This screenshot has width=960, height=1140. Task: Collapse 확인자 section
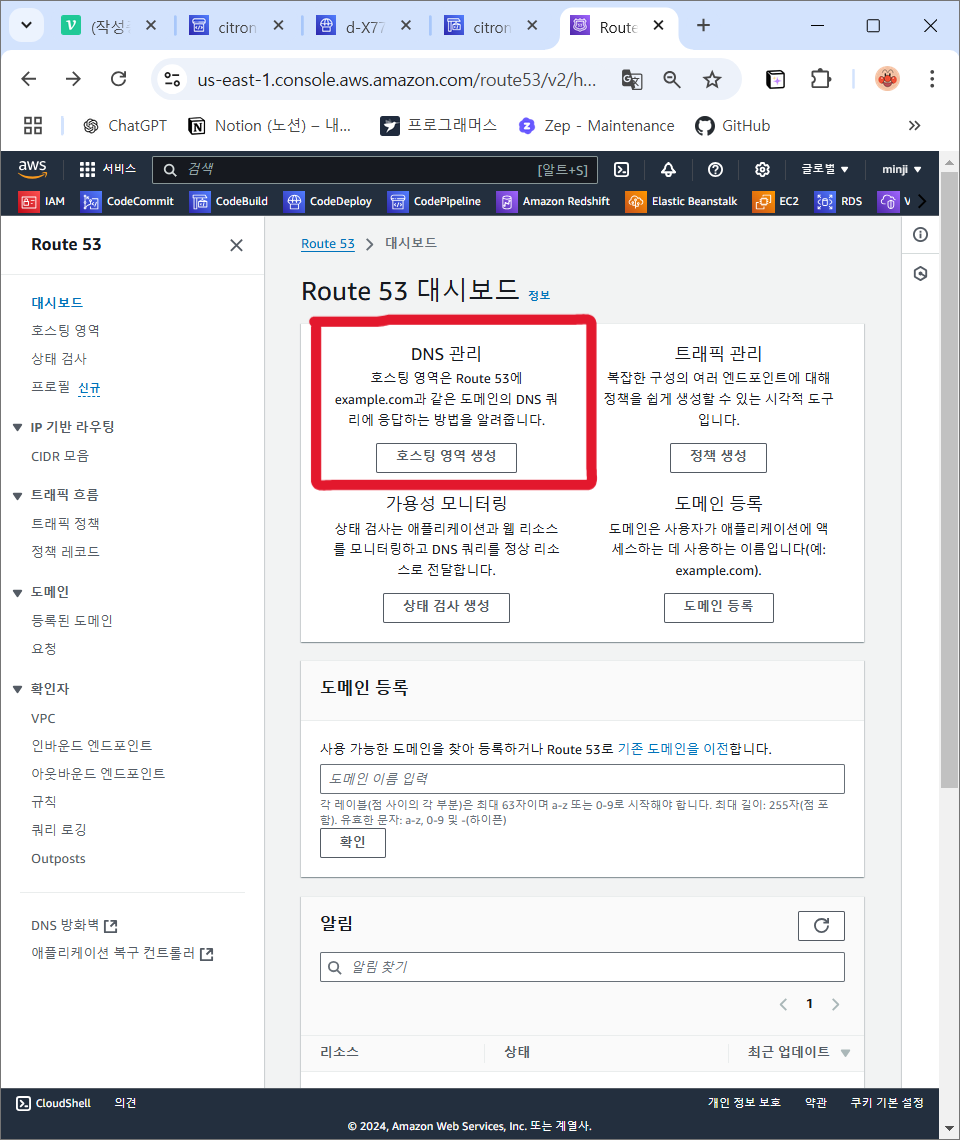coord(17,689)
